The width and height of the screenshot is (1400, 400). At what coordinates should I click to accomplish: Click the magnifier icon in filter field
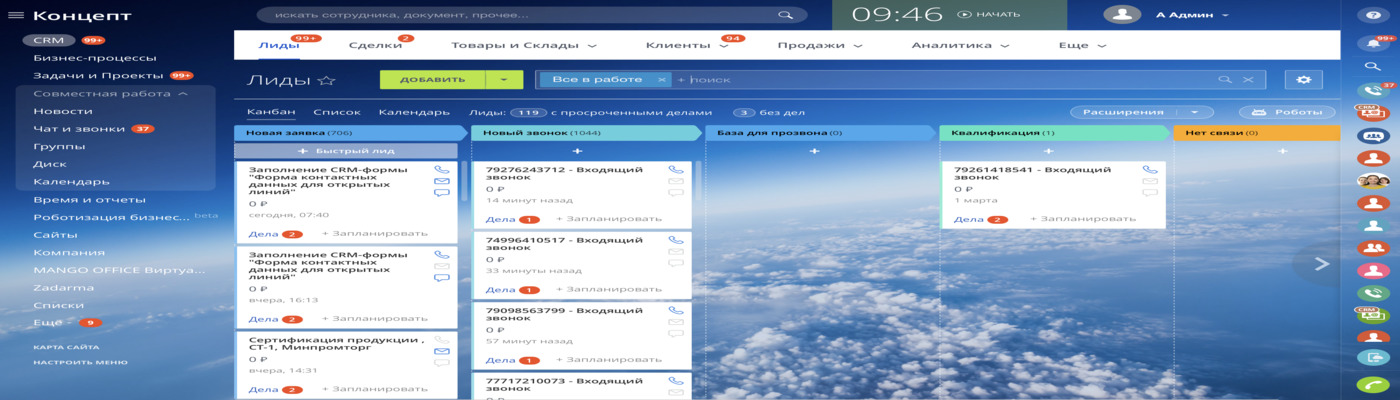(x=1225, y=80)
